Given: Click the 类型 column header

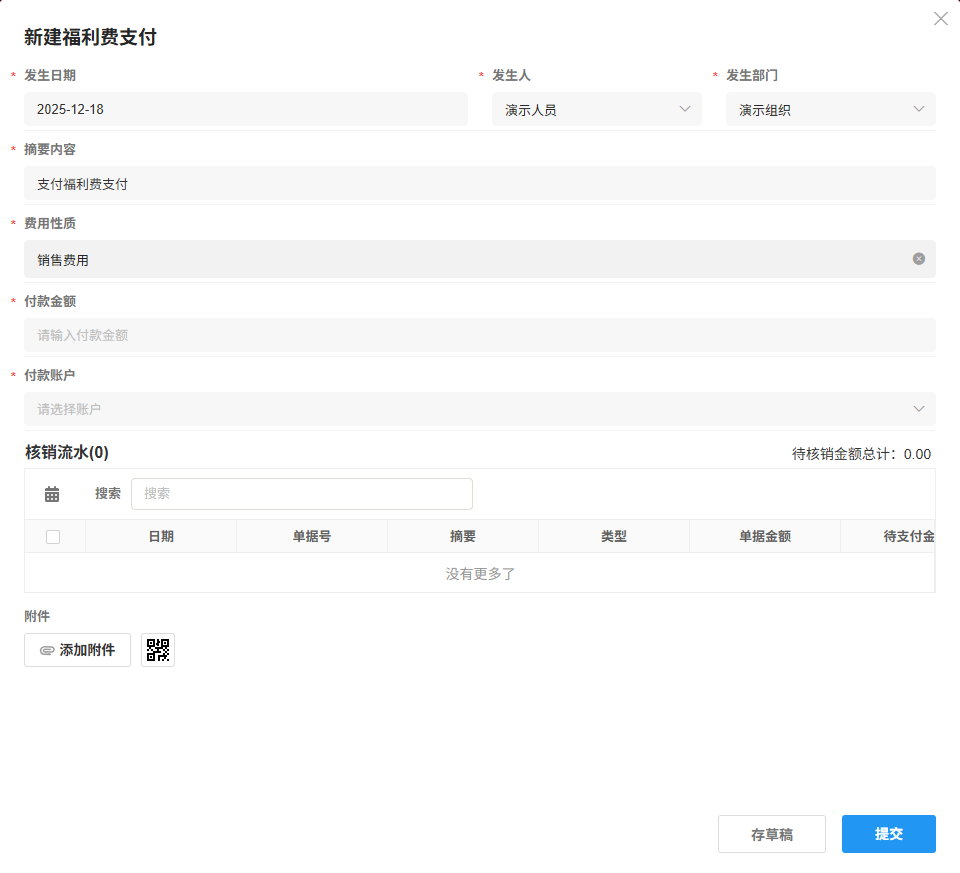Looking at the screenshot, I should 613,535.
